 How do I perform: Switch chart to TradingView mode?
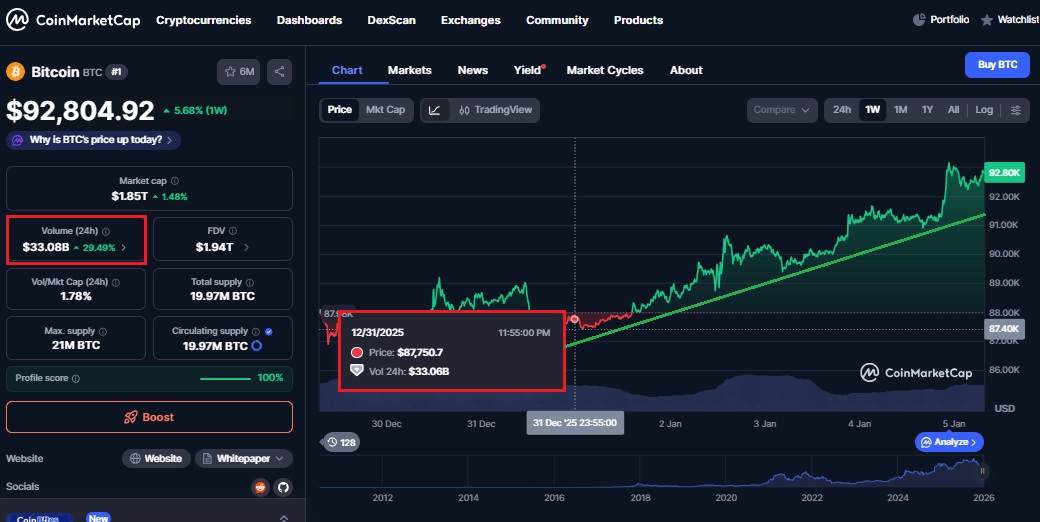point(495,110)
